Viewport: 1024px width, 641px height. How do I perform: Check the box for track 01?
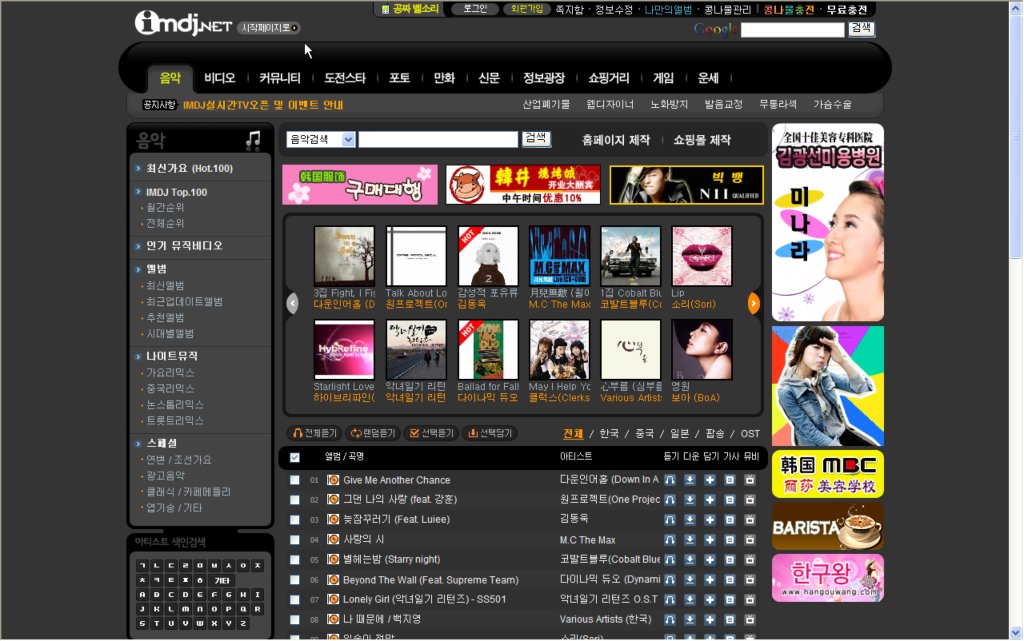click(x=295, y=480)
